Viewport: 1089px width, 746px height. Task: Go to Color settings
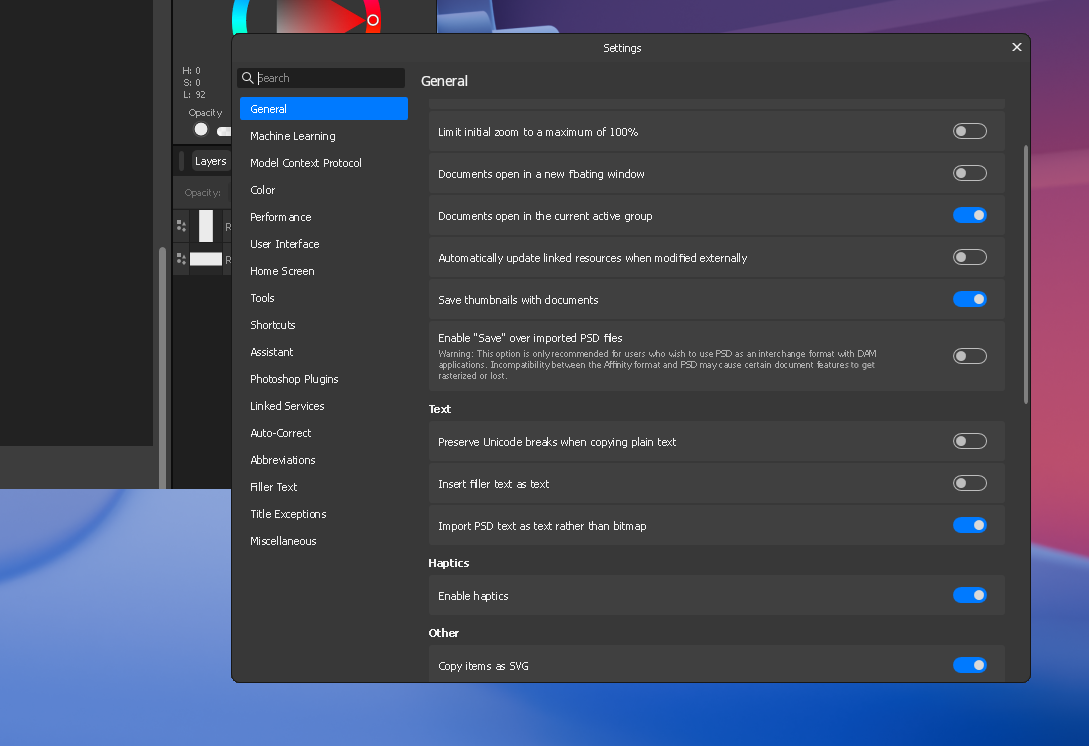(324, 190)
